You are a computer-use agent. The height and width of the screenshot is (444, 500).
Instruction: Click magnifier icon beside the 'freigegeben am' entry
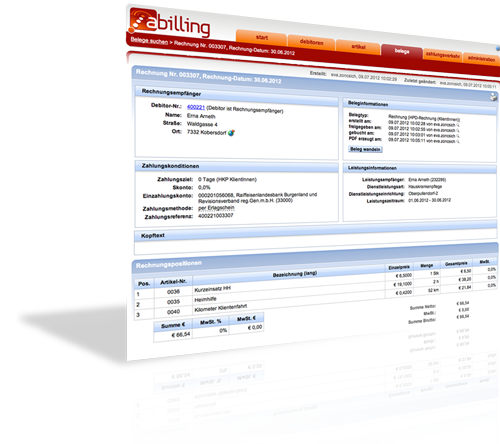[x=458, y=130]
